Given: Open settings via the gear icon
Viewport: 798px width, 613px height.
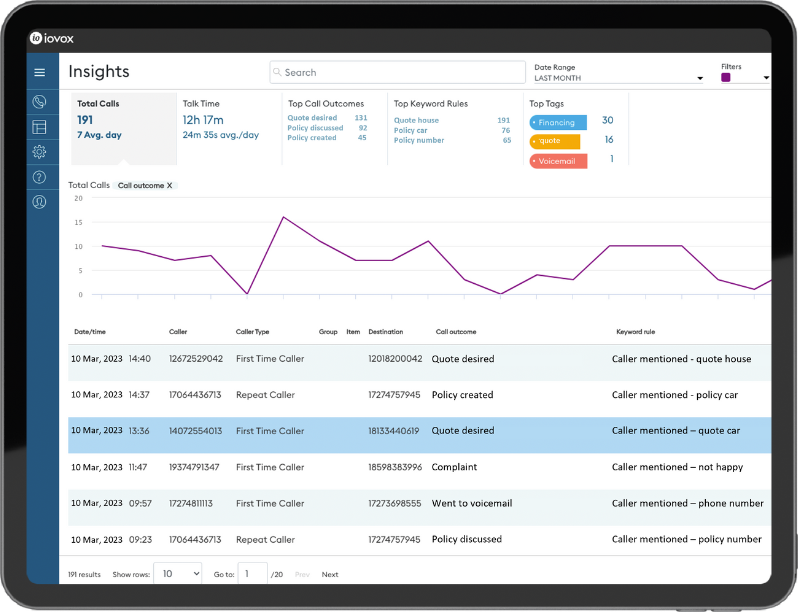Looking at the screenshot, I should [x=40, y=152].
